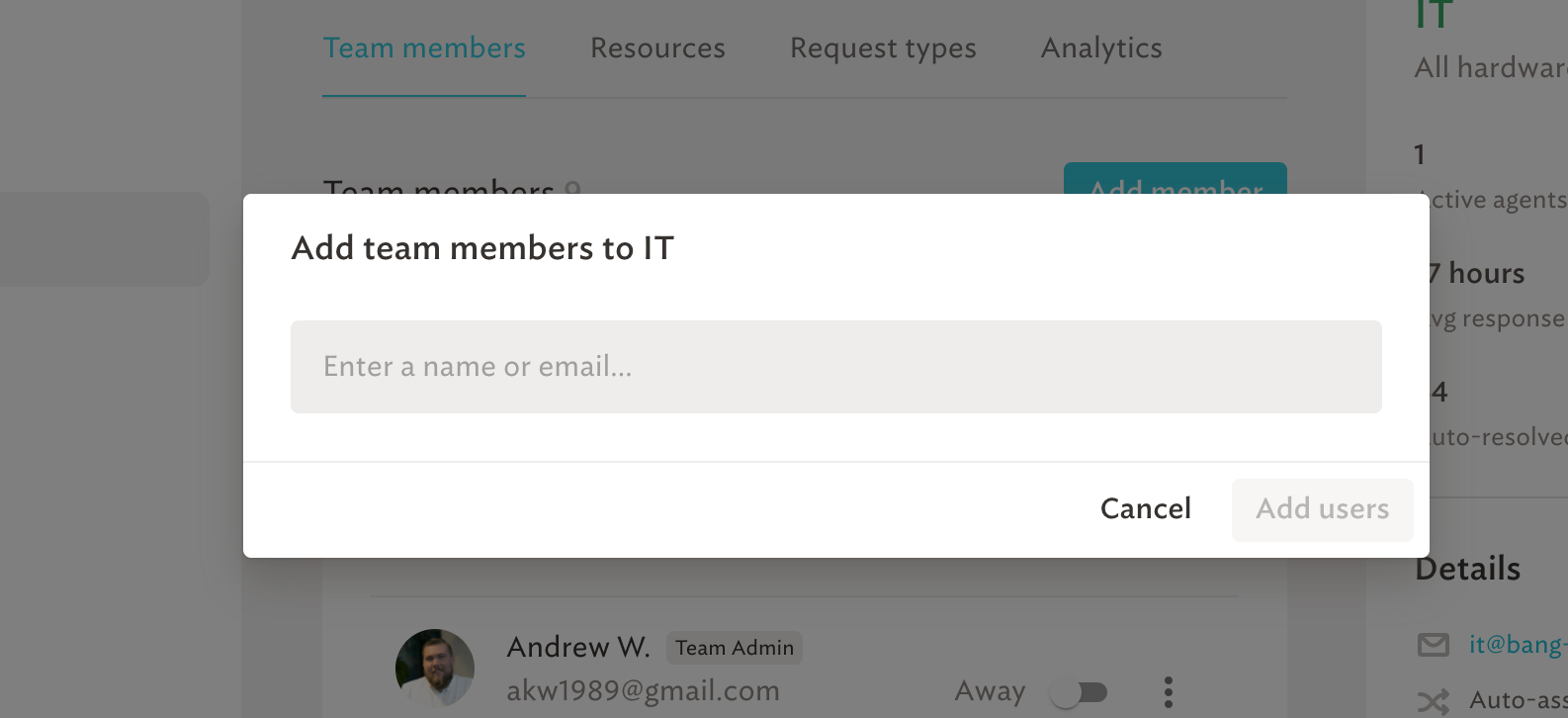Click the Andrew W. member name
The width and height of the screenshot is (1568, 718).
tap(578, 647)
